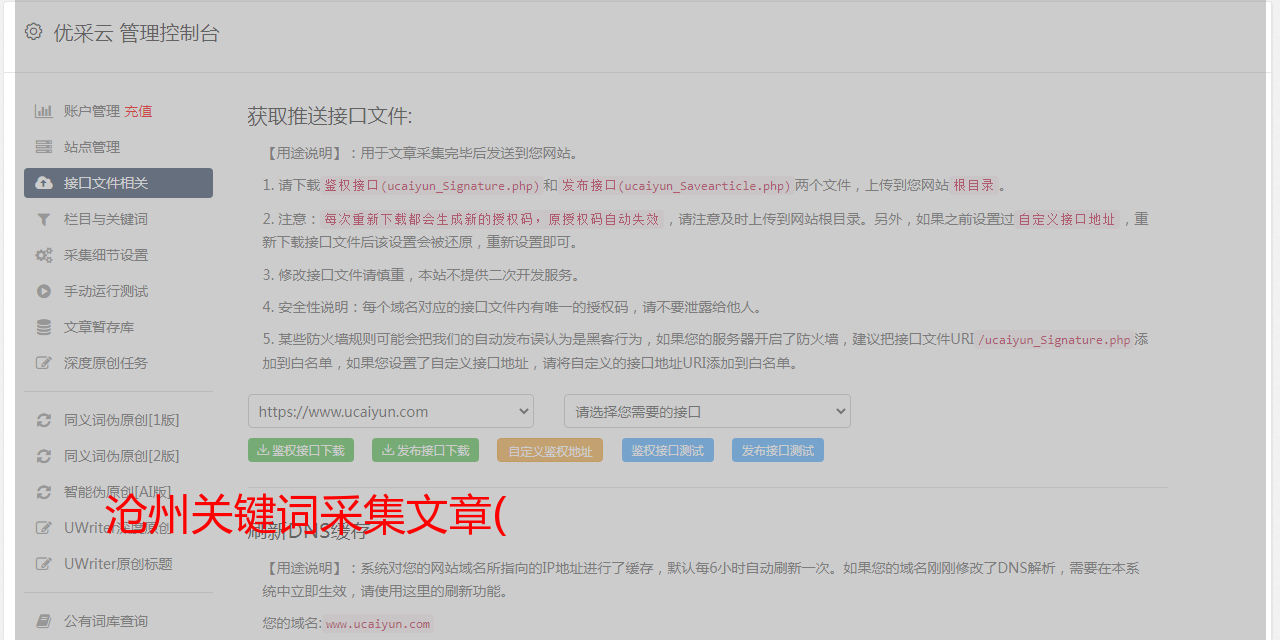Image resolution: width=1280 pixels, height=640 pixels.
Task: Click the green 鉴权接口下载 button
Action: click(301, 450)
